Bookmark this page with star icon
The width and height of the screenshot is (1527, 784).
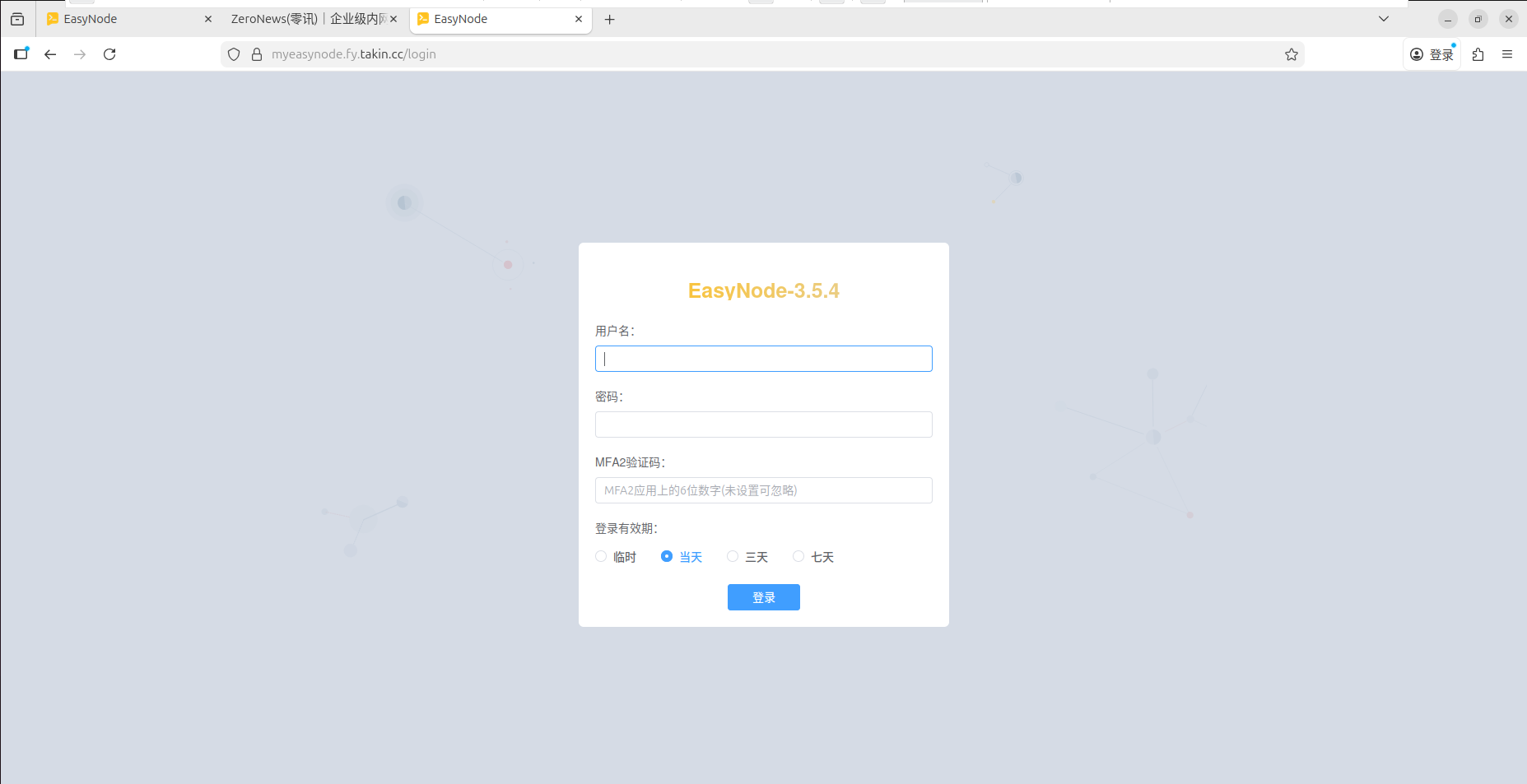pyautogui.click(x=1291, y=54)
